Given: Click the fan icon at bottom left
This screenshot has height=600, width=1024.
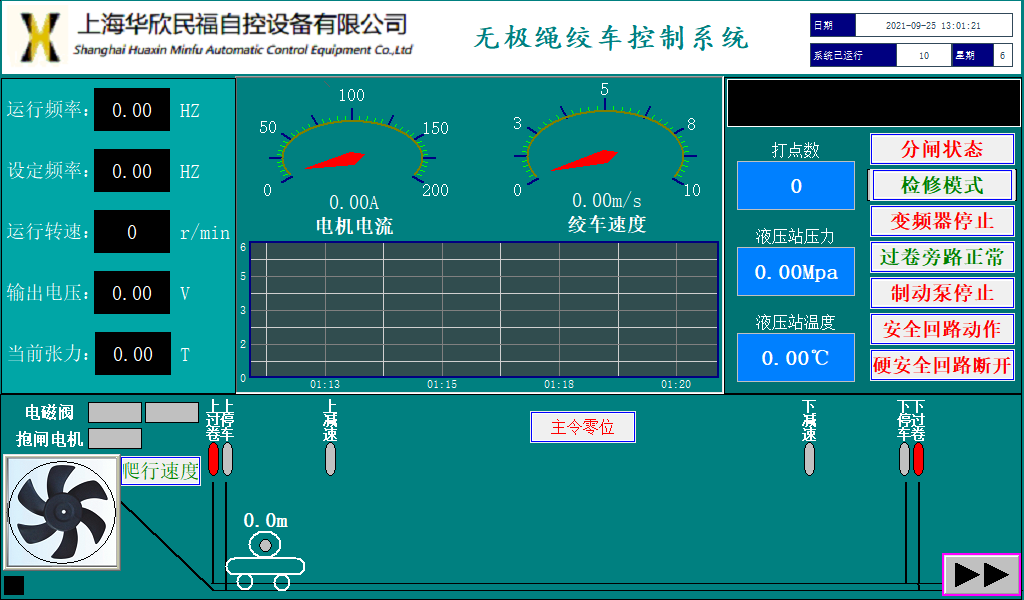Looking at the screenshot, I should pos(61,512).
